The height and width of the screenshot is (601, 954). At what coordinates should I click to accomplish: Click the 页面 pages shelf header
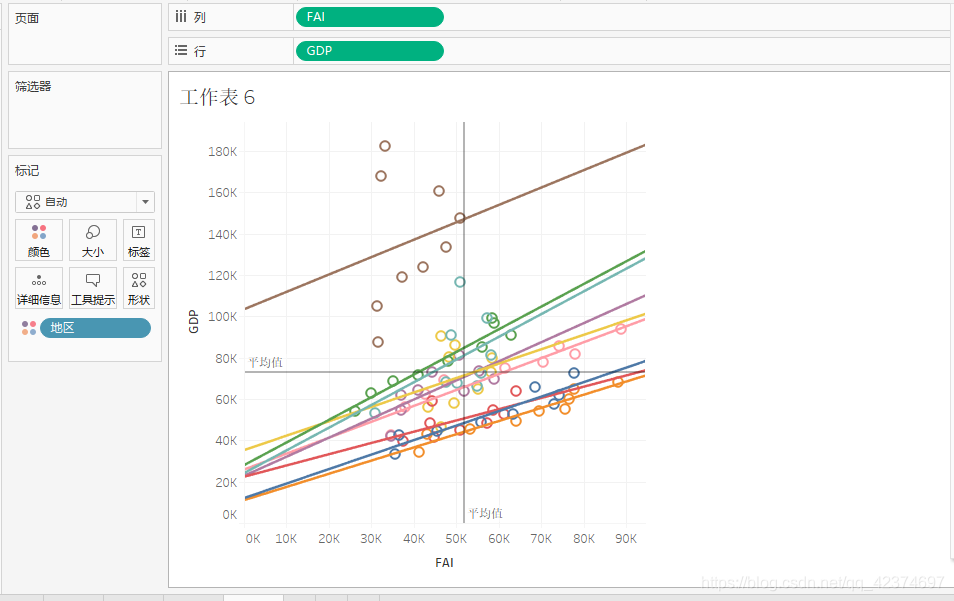(x=27, y=18)
